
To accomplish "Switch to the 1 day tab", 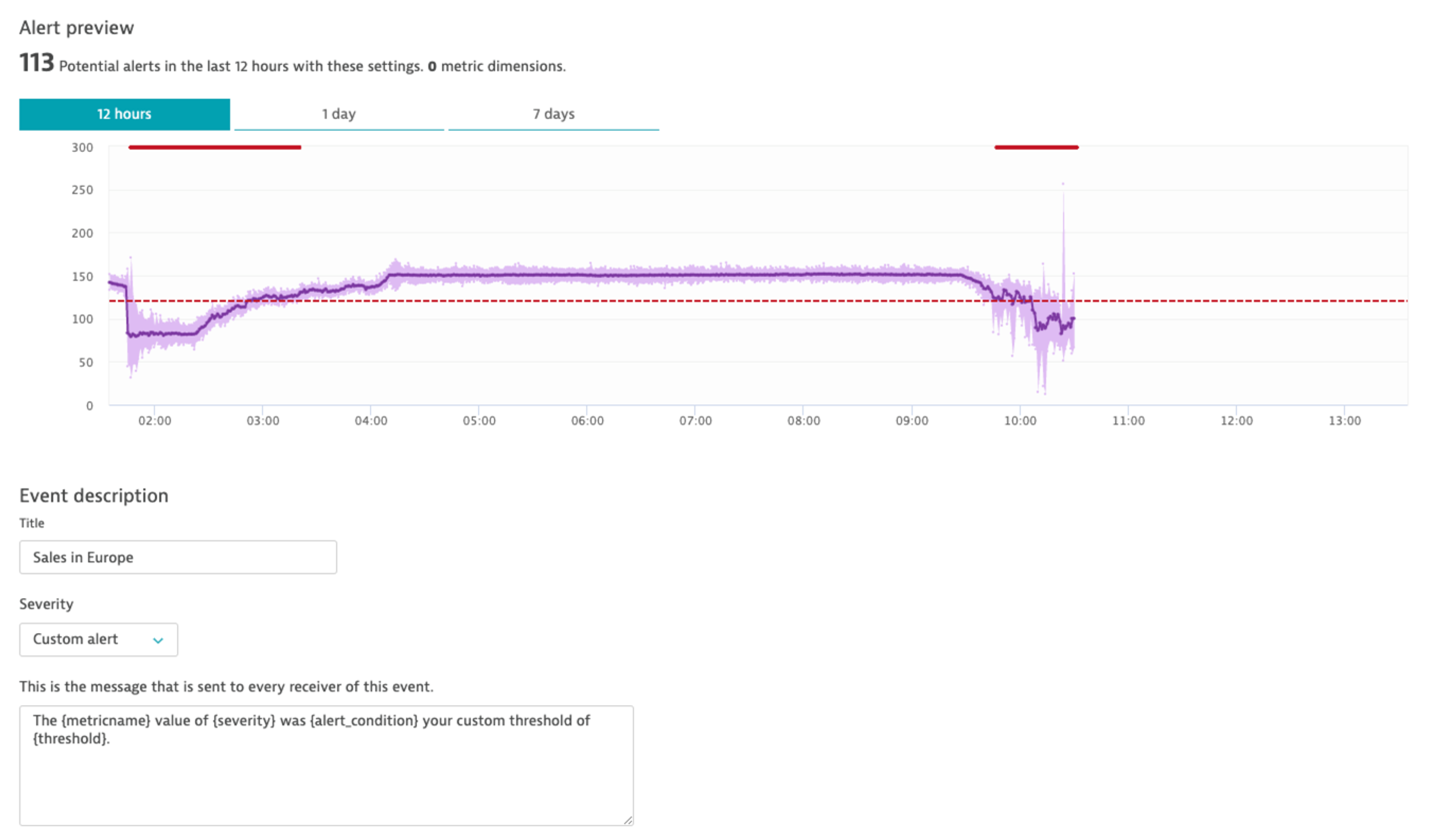I will 339,114.
